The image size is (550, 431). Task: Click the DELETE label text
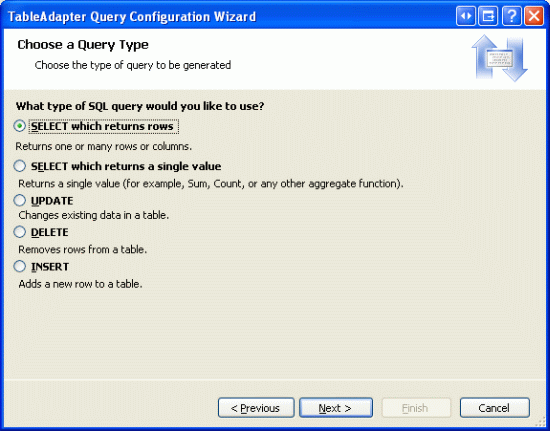49,232
